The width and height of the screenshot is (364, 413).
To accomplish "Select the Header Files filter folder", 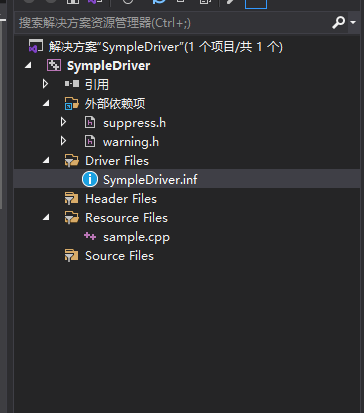I will [121, 199].
